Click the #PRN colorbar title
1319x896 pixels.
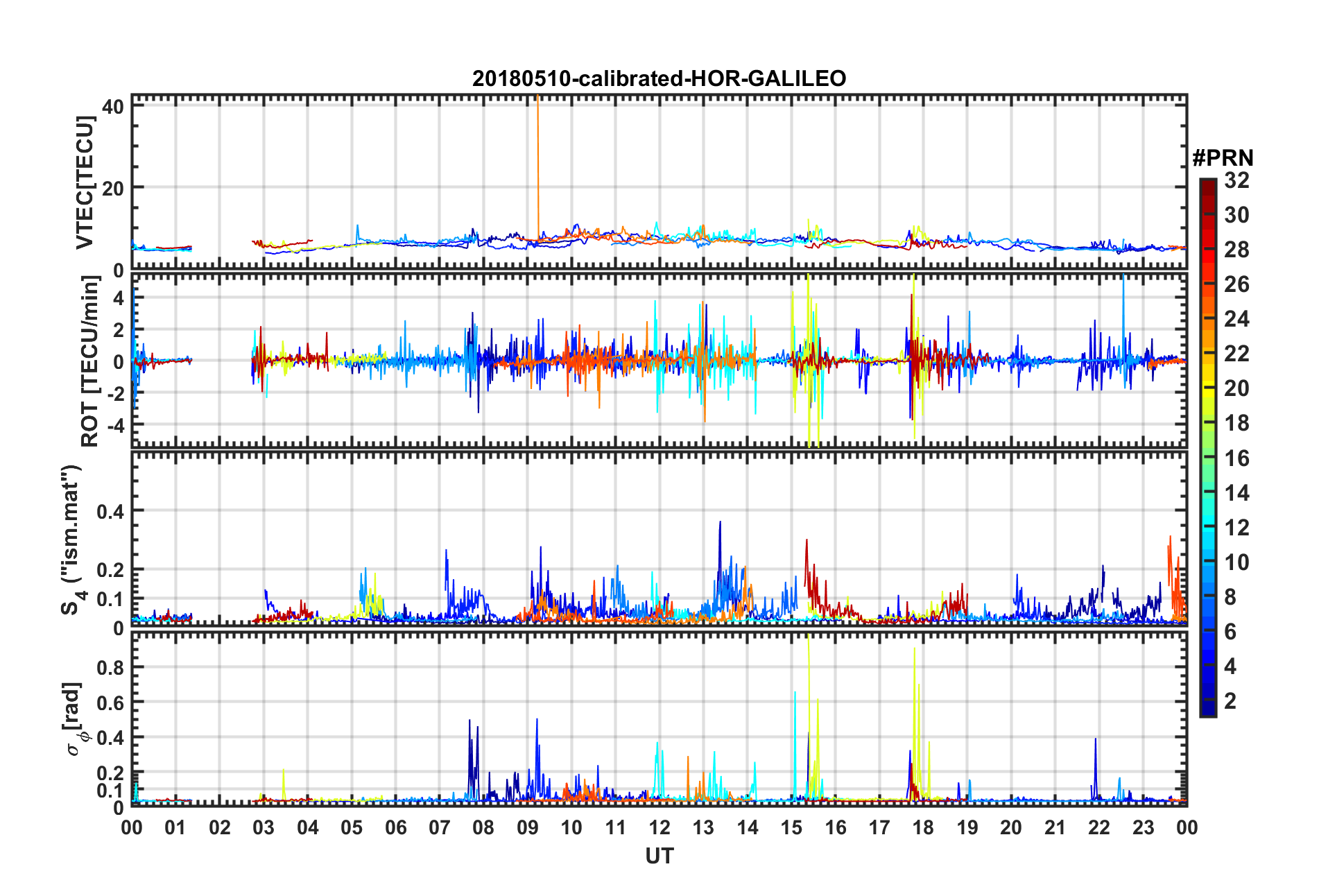point(1223,158)
